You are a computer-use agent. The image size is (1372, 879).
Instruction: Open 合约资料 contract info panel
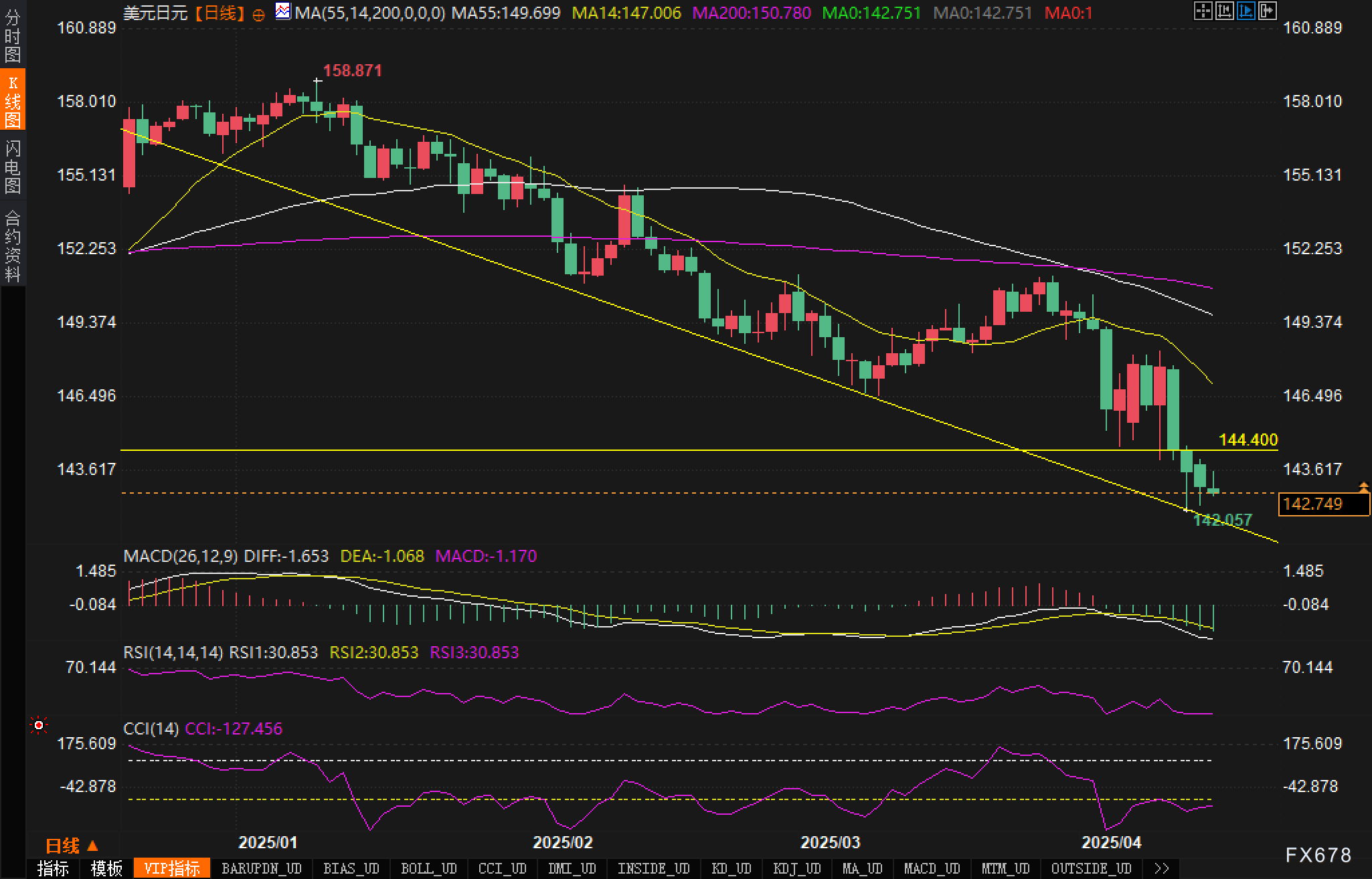12,246
